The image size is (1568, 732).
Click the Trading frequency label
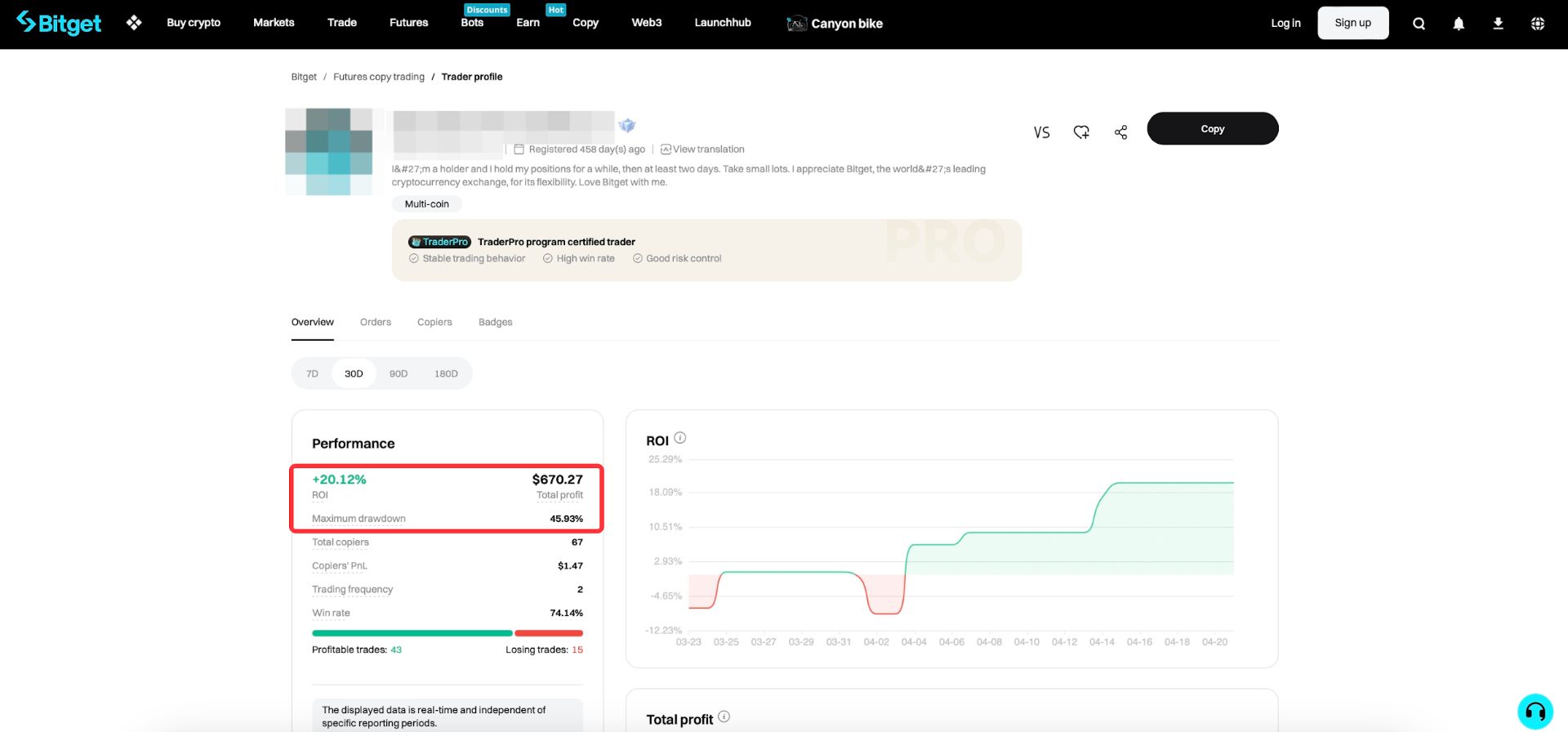coord(352,590)
